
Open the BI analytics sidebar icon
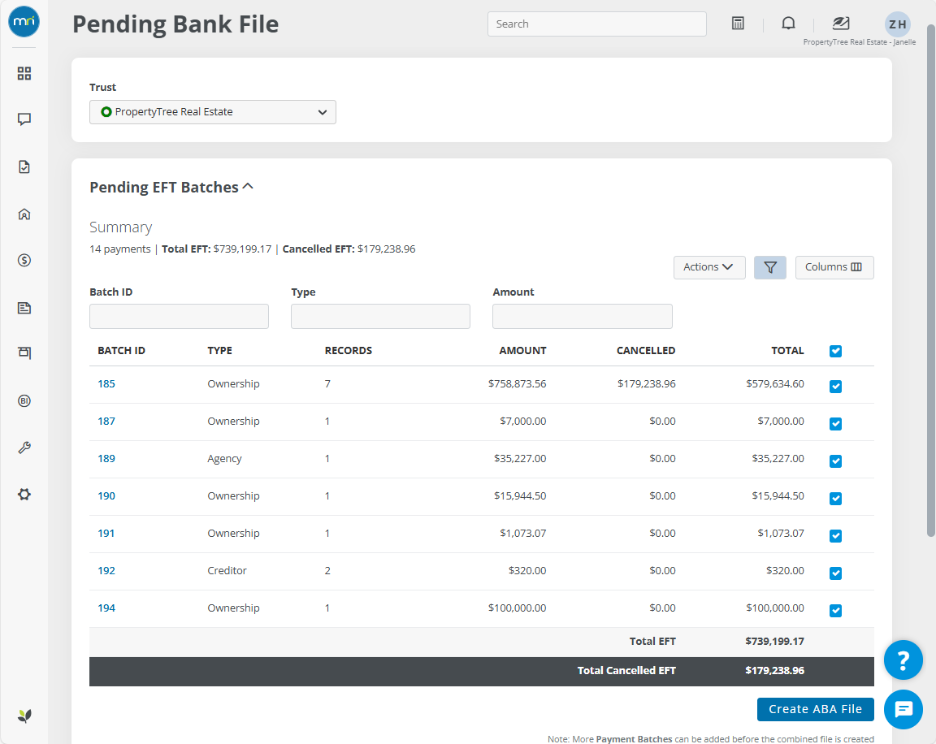(x=24, y=401)
